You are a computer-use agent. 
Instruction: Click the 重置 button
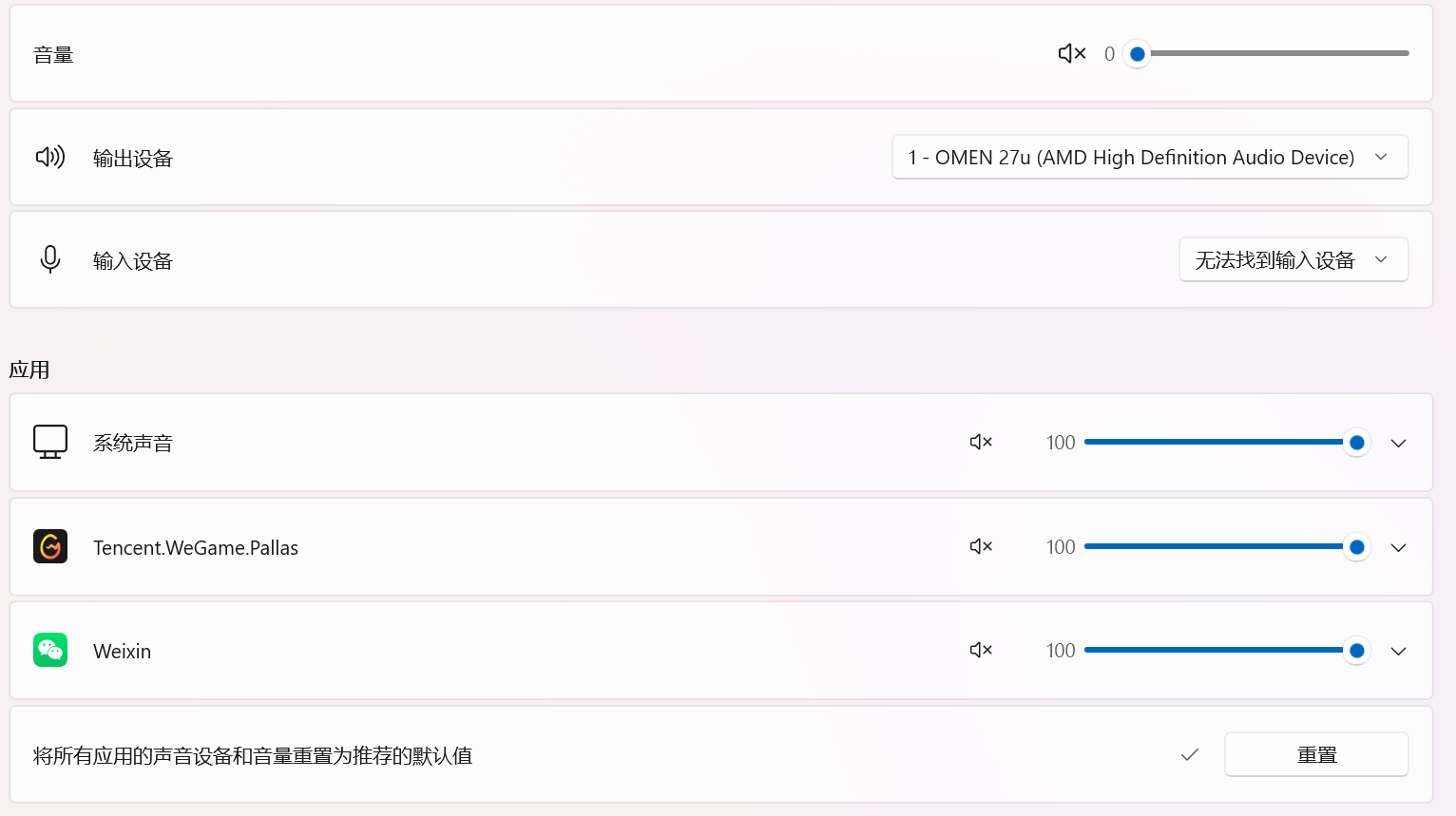[1316, 754]
